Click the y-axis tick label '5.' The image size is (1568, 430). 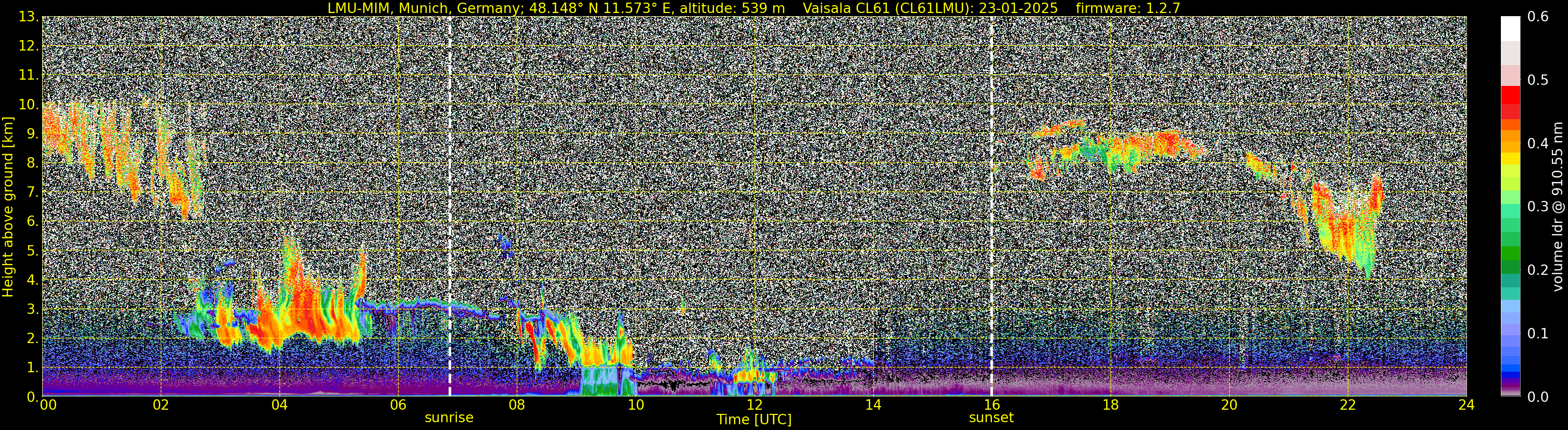[32, 251]
